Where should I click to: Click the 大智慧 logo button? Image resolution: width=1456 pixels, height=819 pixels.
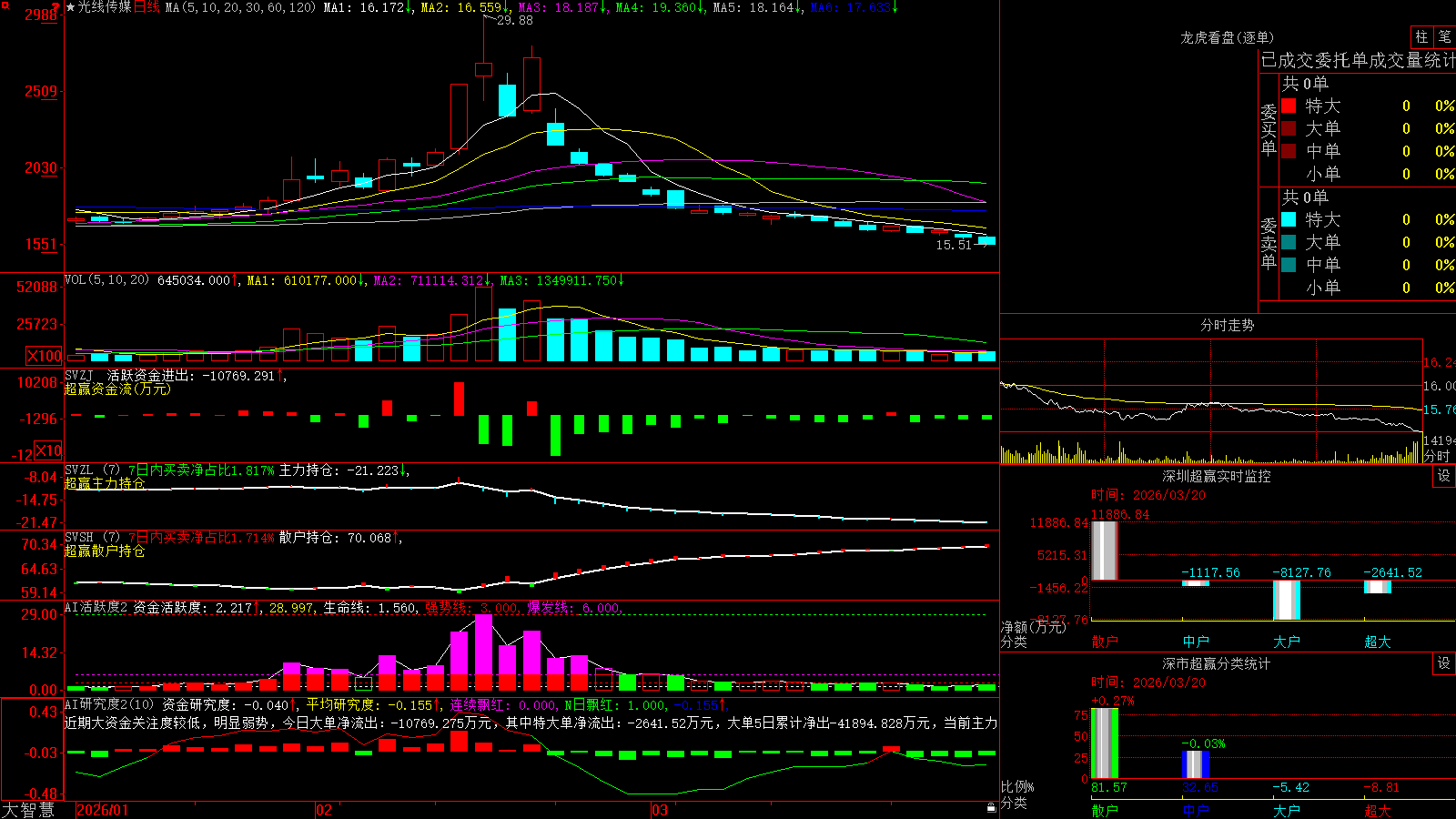click(x=28, y=810)
